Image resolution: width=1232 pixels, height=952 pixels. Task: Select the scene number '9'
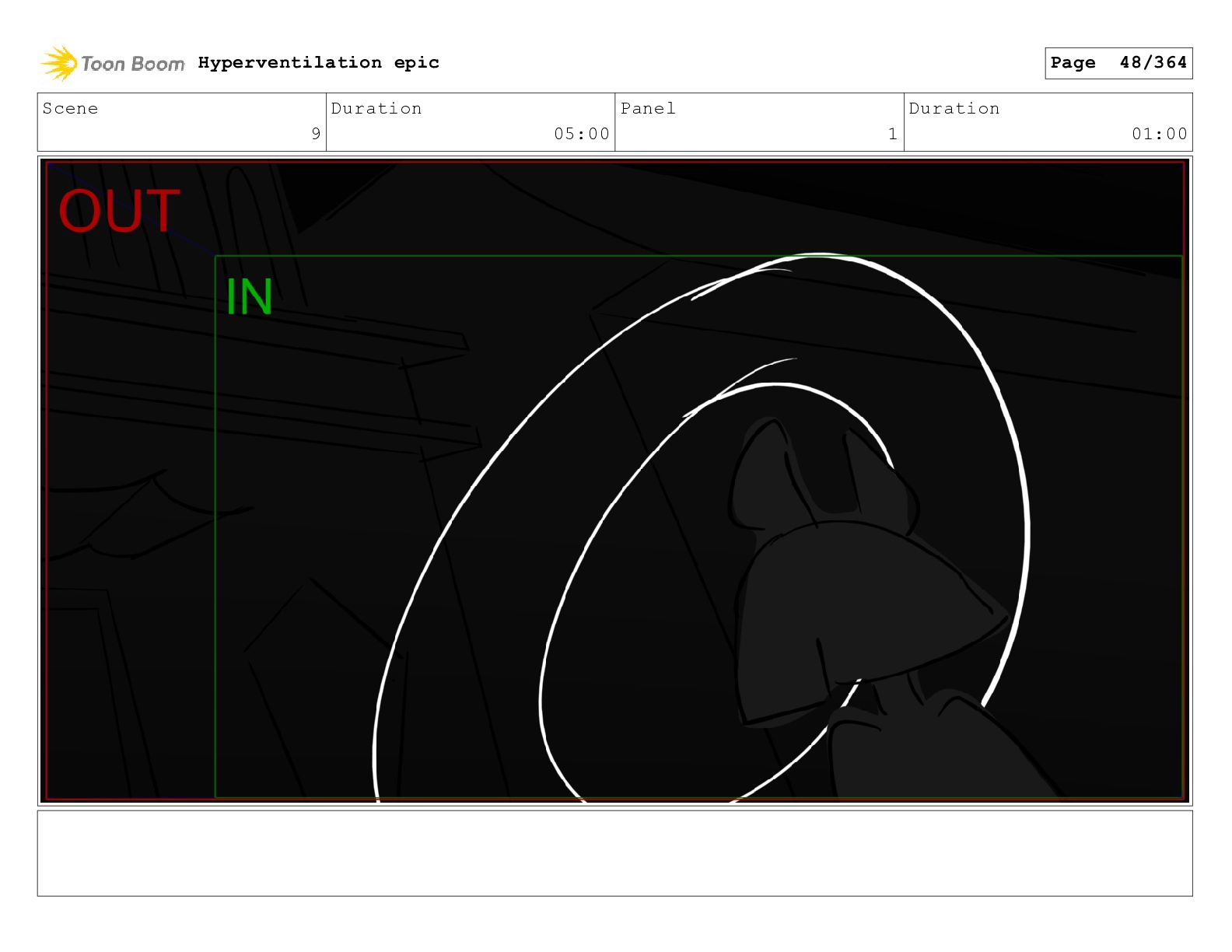(316, 134)
